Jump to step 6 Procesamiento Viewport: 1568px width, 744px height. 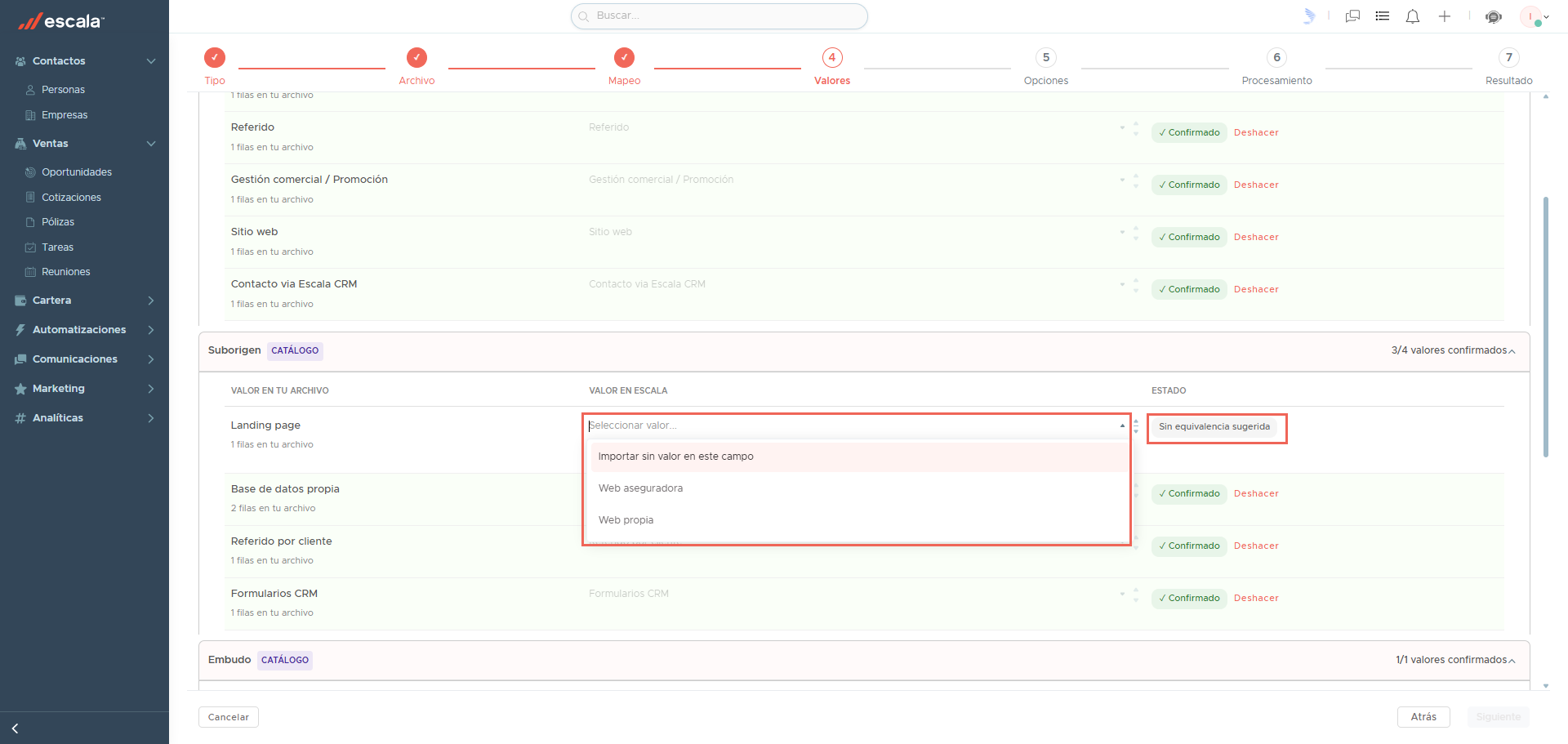click(x=1277, y=65)
